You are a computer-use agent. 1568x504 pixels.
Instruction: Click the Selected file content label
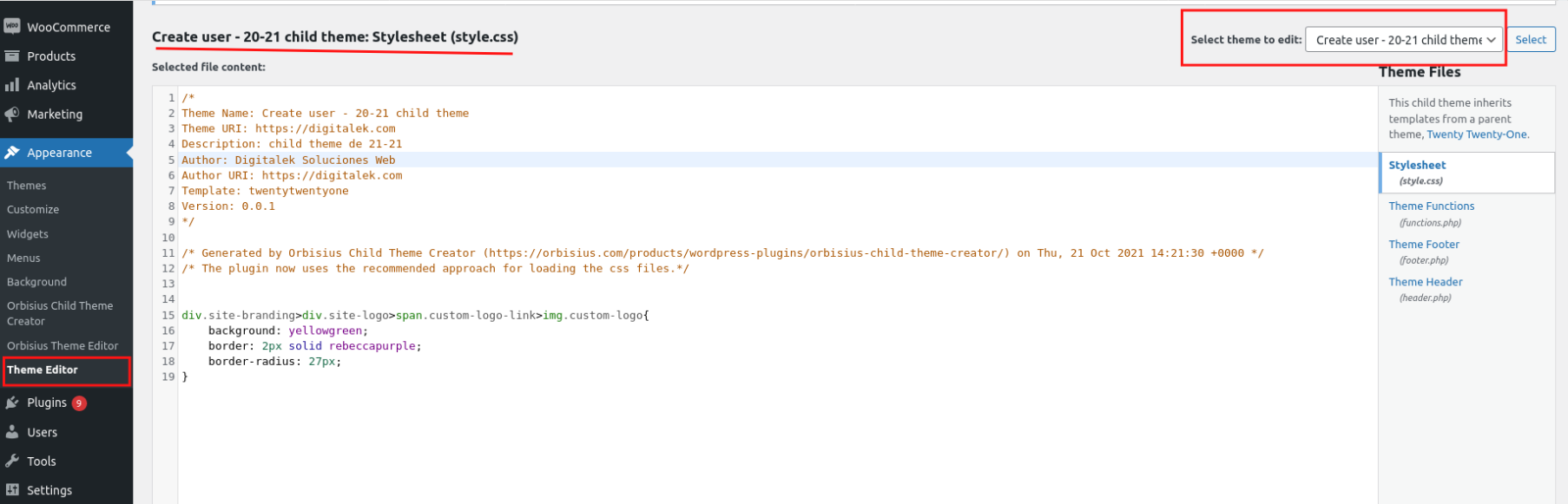[208, 67]
